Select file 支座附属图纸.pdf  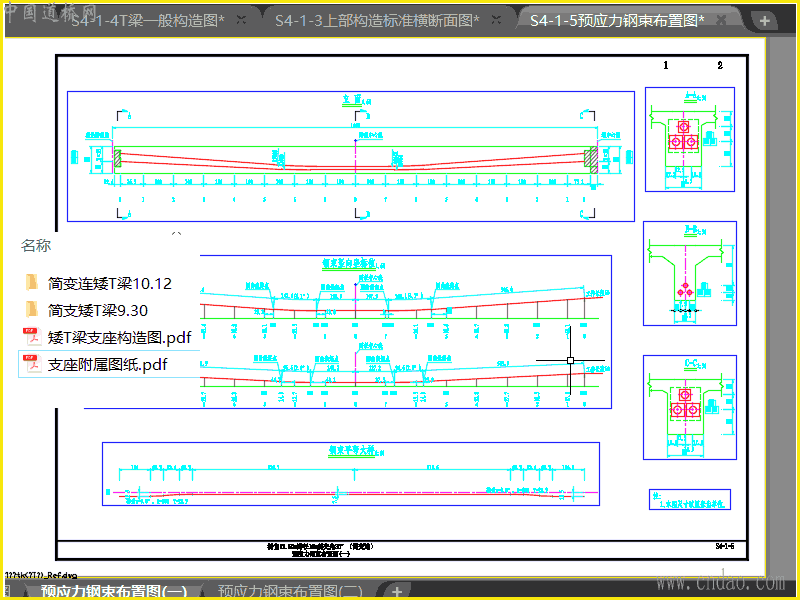[x=107, y=364]
